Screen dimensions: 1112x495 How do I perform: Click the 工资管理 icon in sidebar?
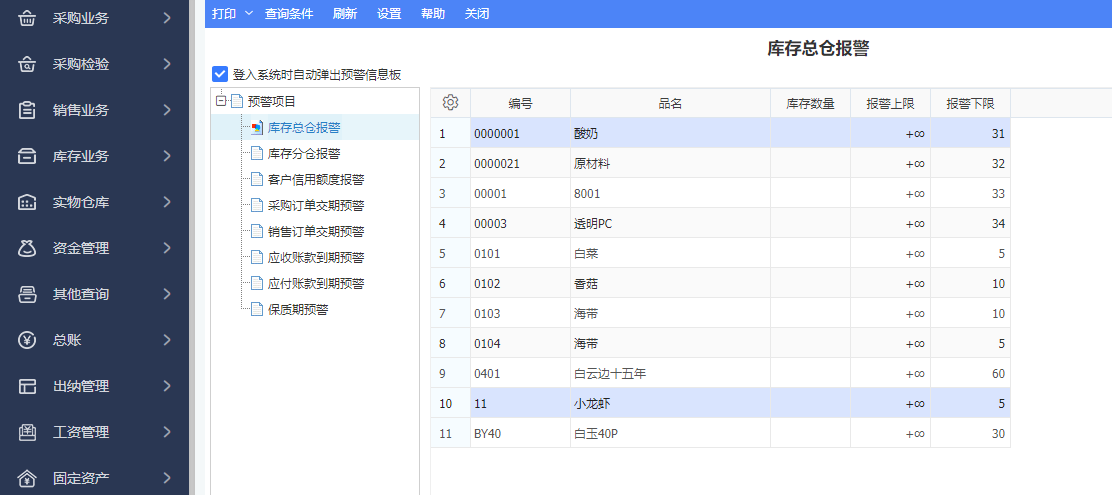28,432
